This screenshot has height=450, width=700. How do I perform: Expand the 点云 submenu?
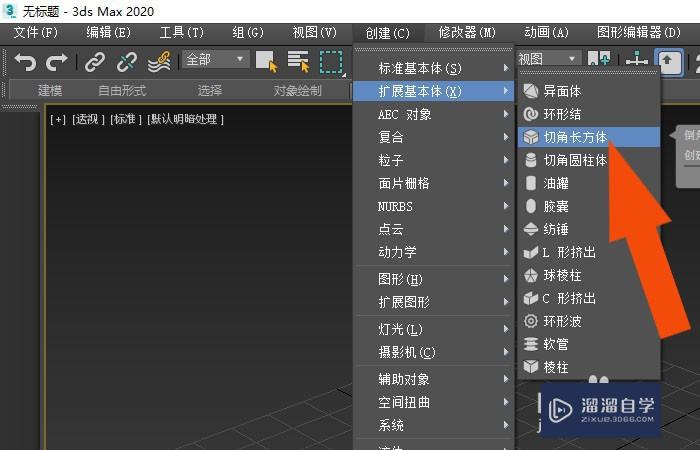(x=433, y=229)
